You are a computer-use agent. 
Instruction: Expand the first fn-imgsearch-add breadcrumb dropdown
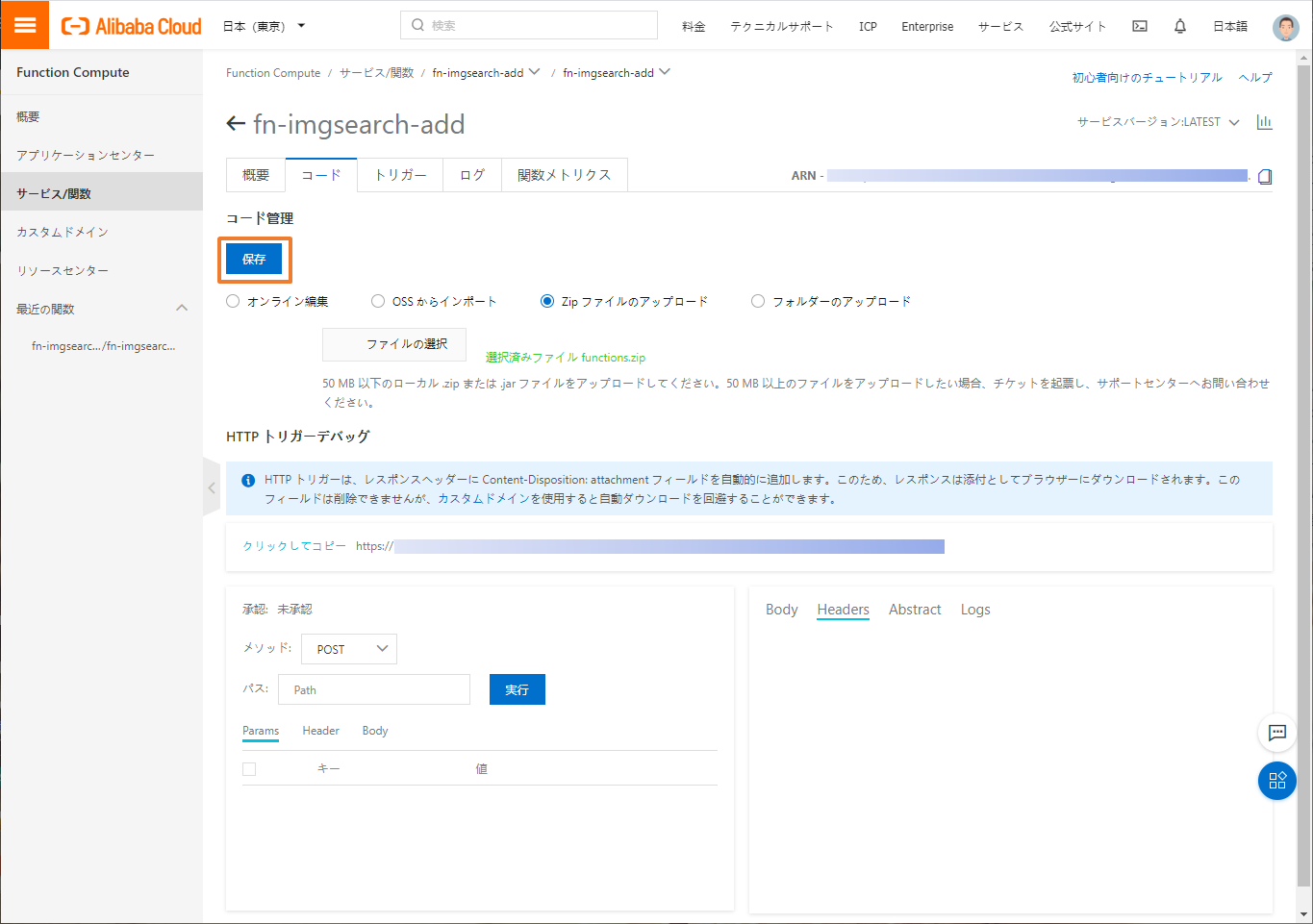pos(534,72)
